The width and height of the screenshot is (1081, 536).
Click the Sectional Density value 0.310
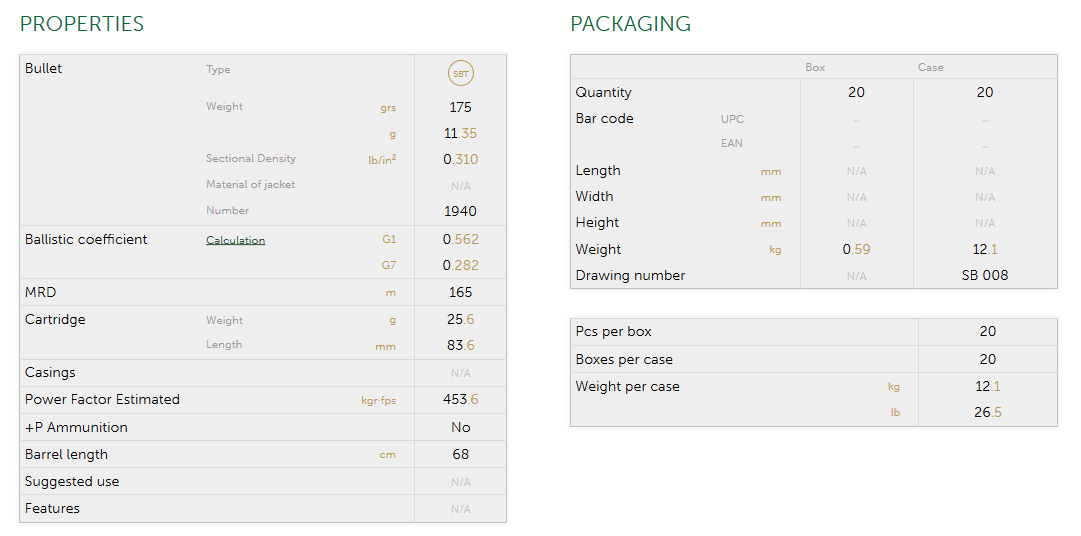[460, 159]
